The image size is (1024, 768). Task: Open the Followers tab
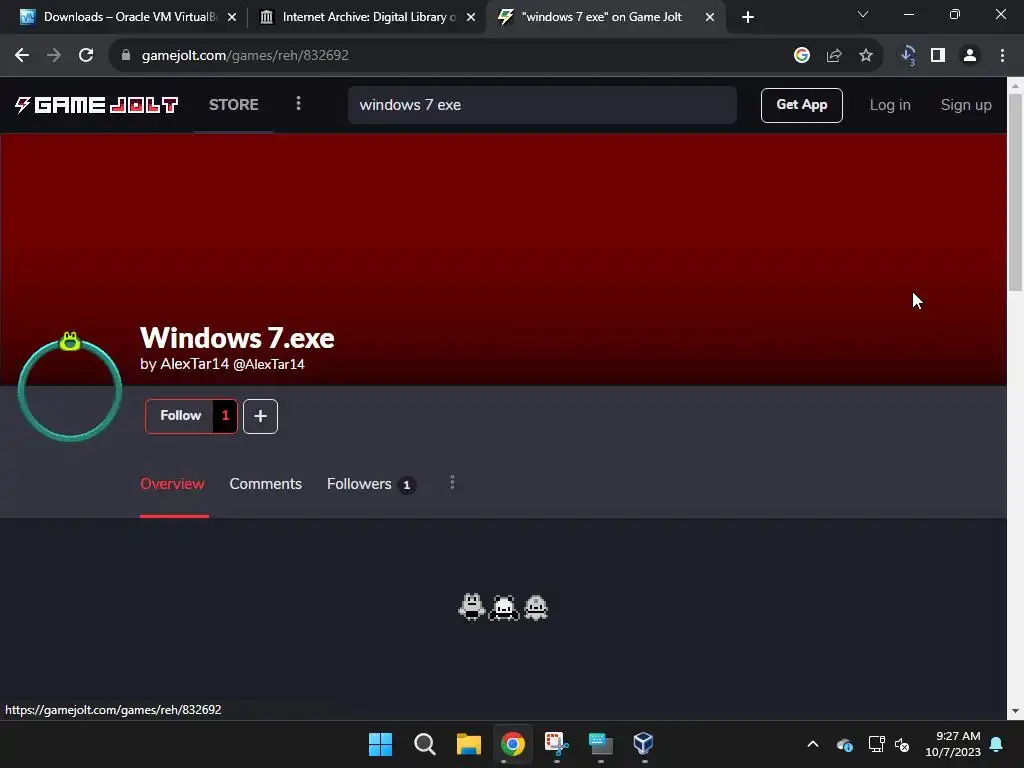371,484
